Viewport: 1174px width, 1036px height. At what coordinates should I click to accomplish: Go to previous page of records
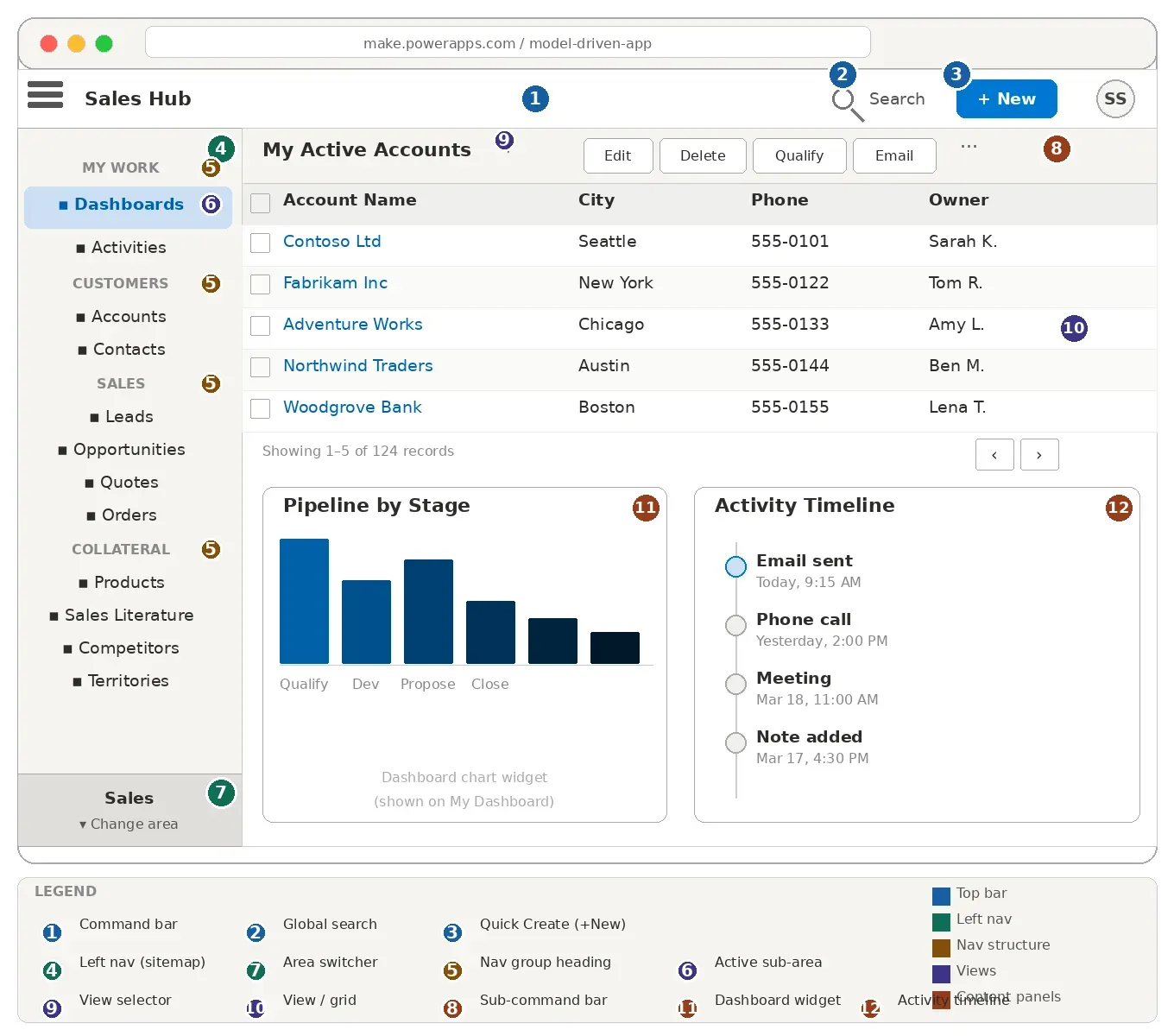click(x=994, y=454)
